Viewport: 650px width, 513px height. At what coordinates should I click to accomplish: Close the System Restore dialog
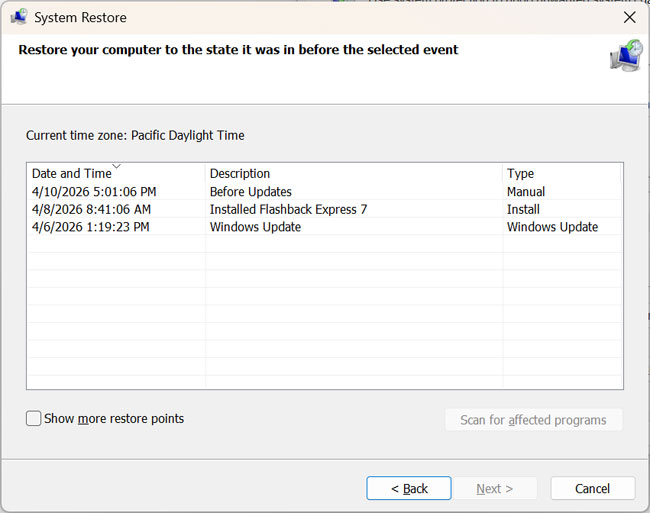pyautogui.click(x=630, y=17)
